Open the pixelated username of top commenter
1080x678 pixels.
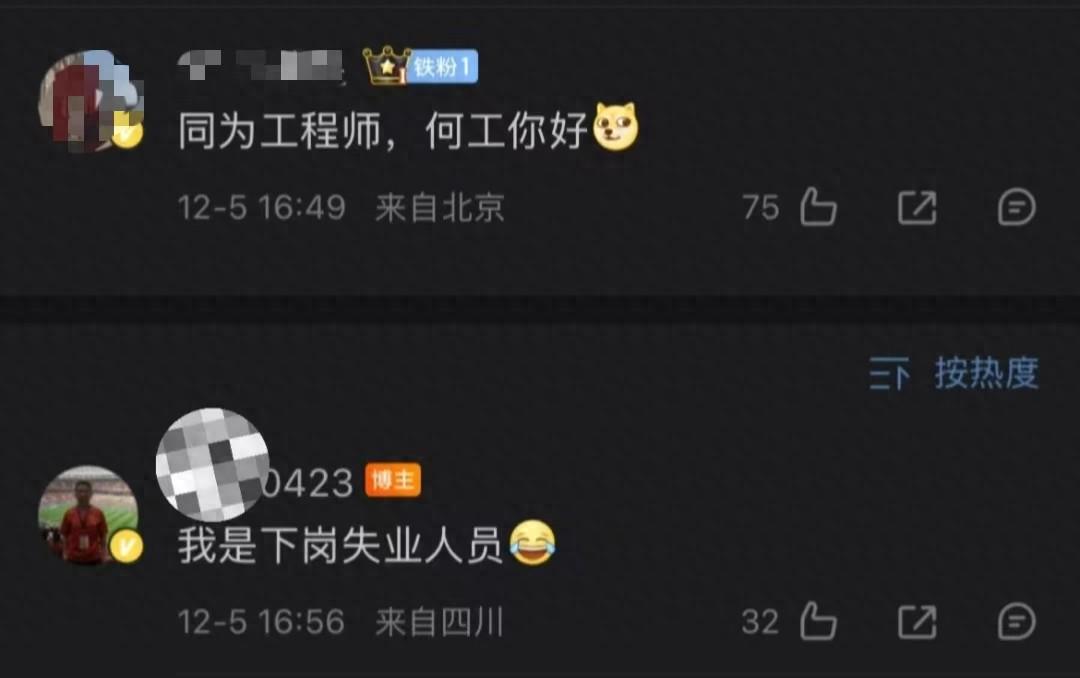pos(260,65)
